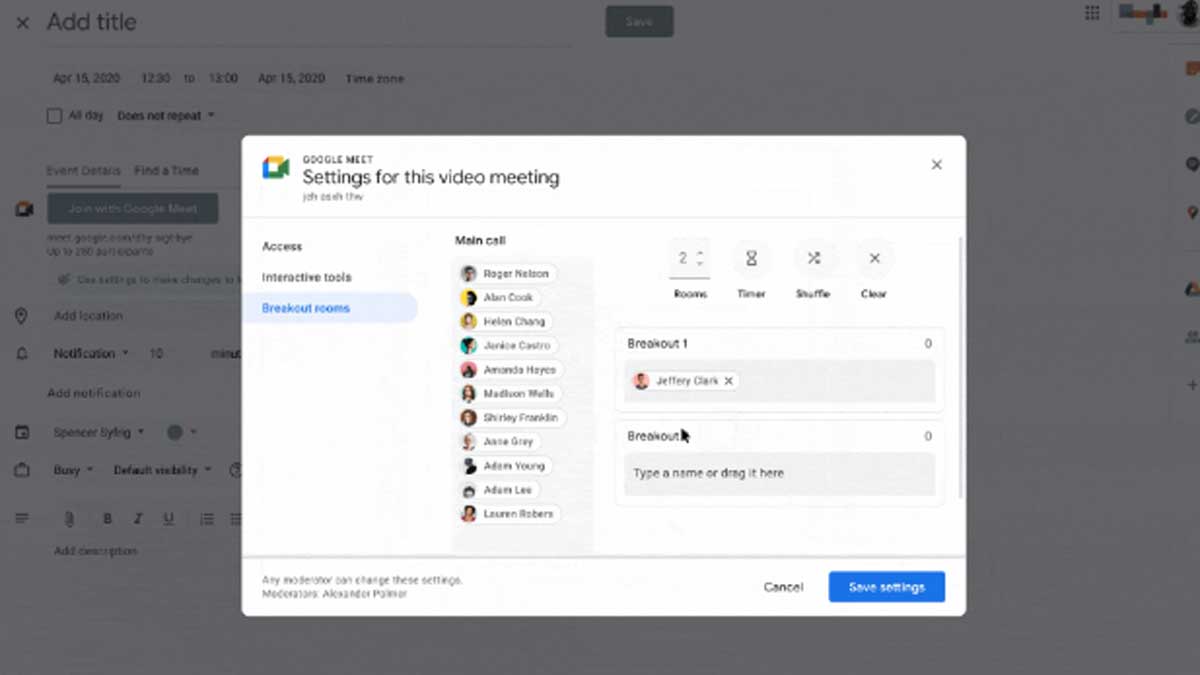Save the meeting settings
The image size is (1200, 675).
886,587
